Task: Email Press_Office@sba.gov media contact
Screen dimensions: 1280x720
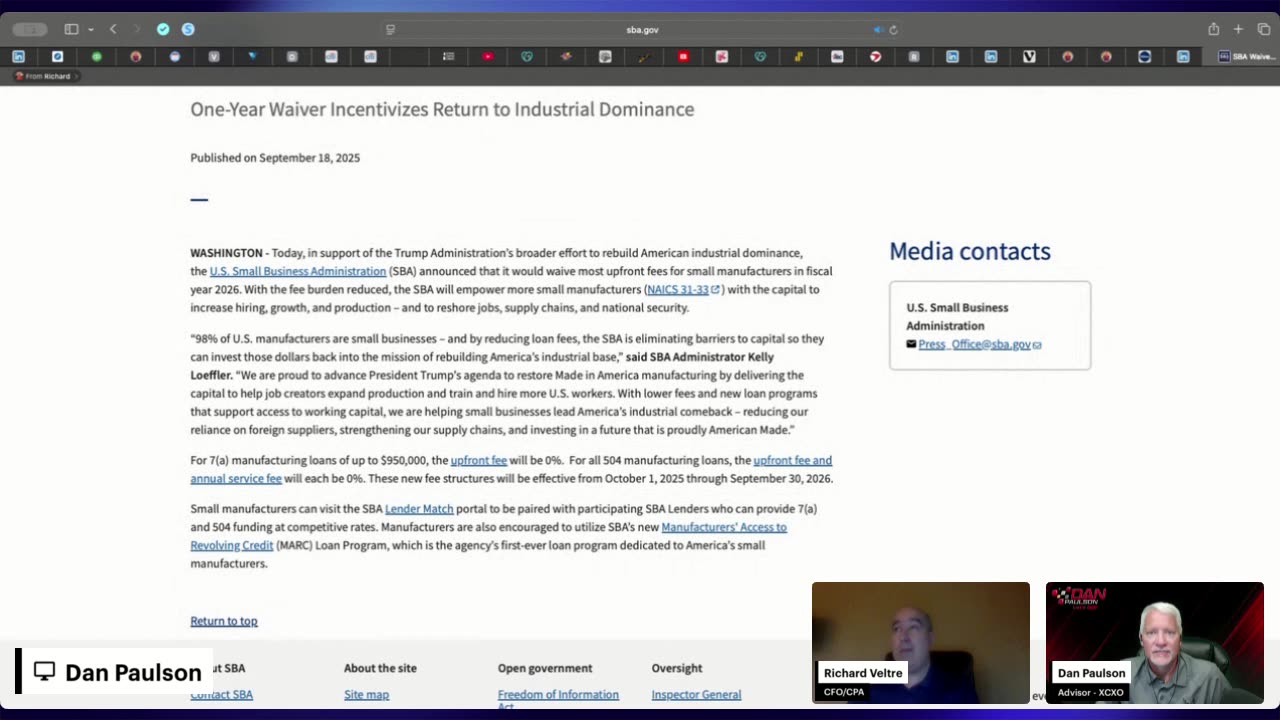Action: tap(980, 344)
